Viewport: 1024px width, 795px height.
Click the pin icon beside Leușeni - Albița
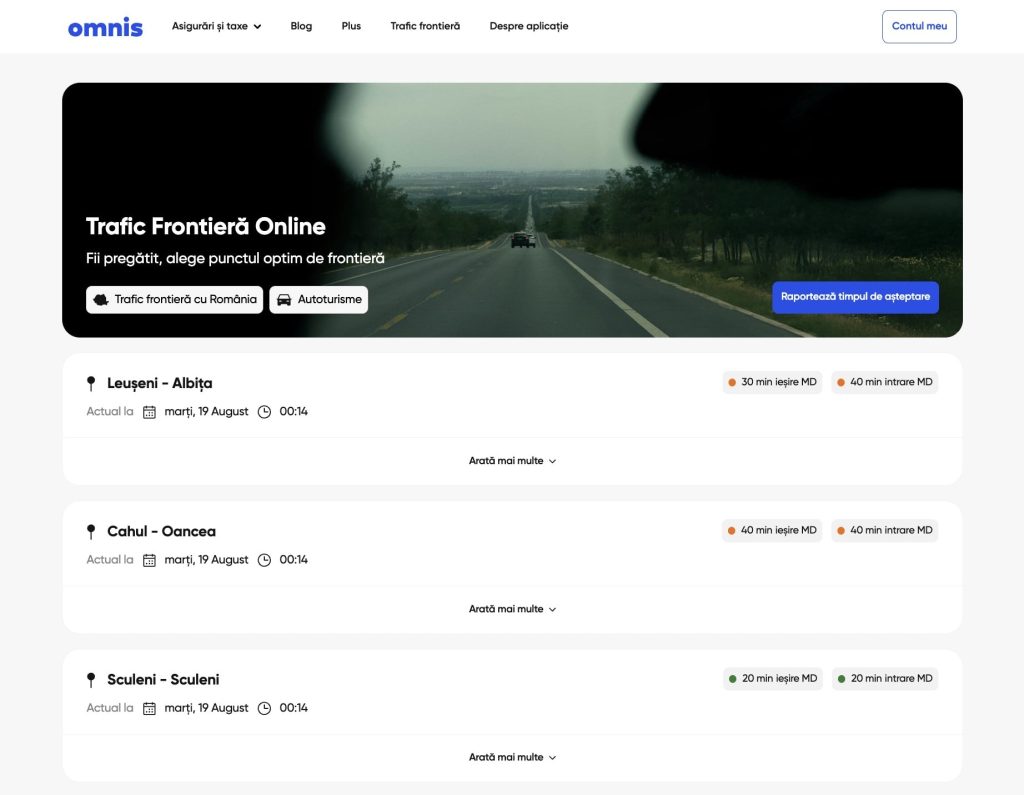(x=91, y=383)
